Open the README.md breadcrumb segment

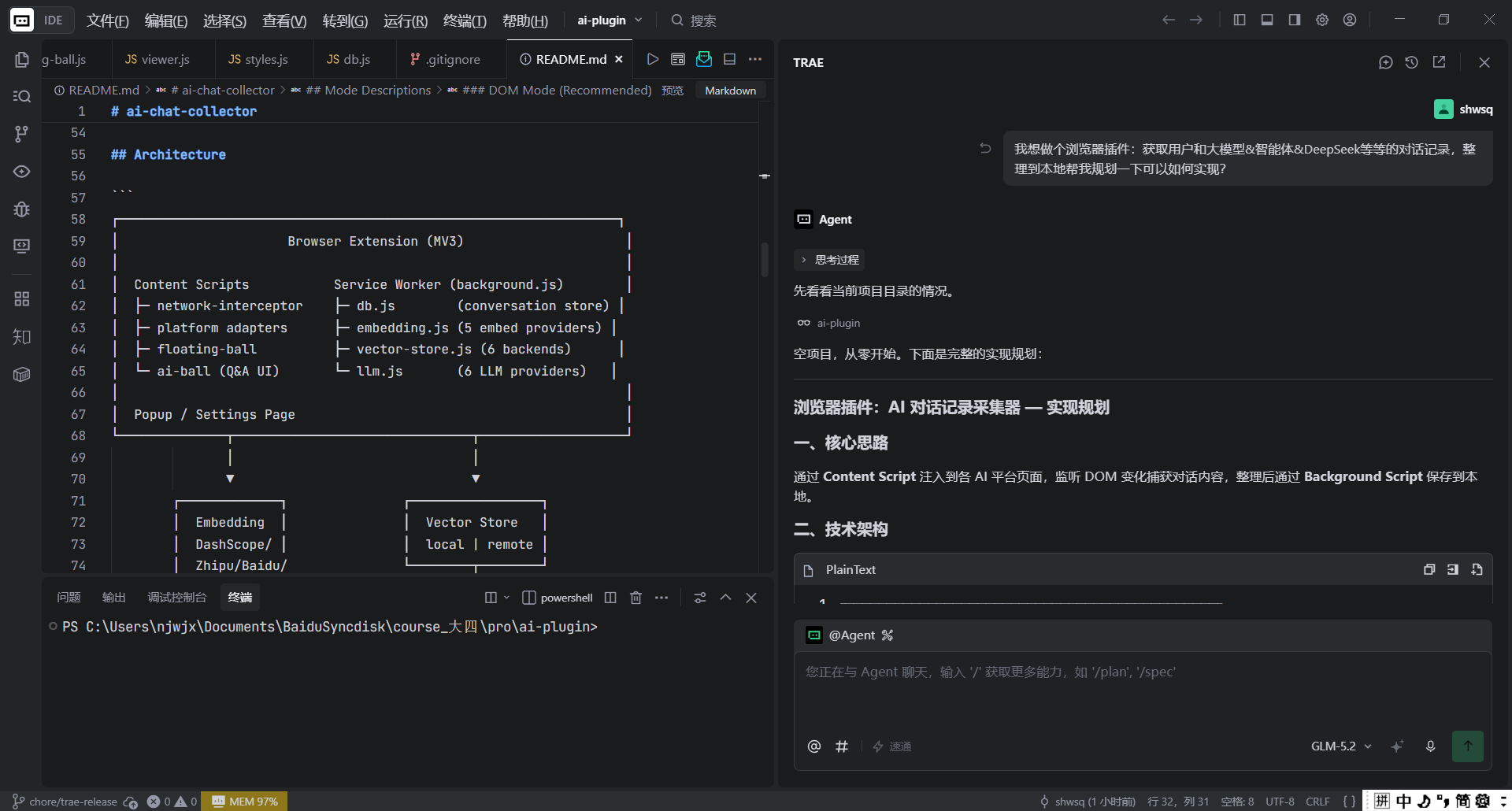click(x=96, y=91)
